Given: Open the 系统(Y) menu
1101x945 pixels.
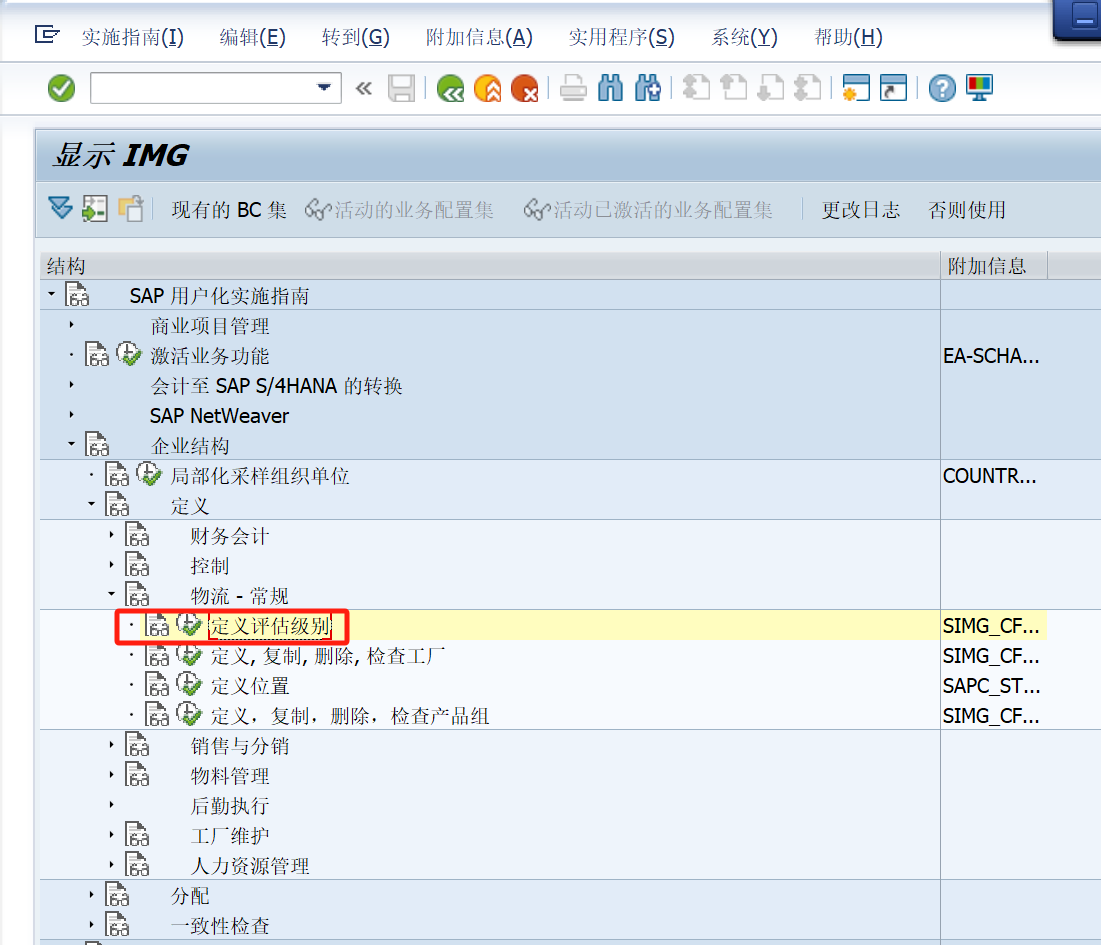Looking at the screenshot, I should [x=744, y=37].
